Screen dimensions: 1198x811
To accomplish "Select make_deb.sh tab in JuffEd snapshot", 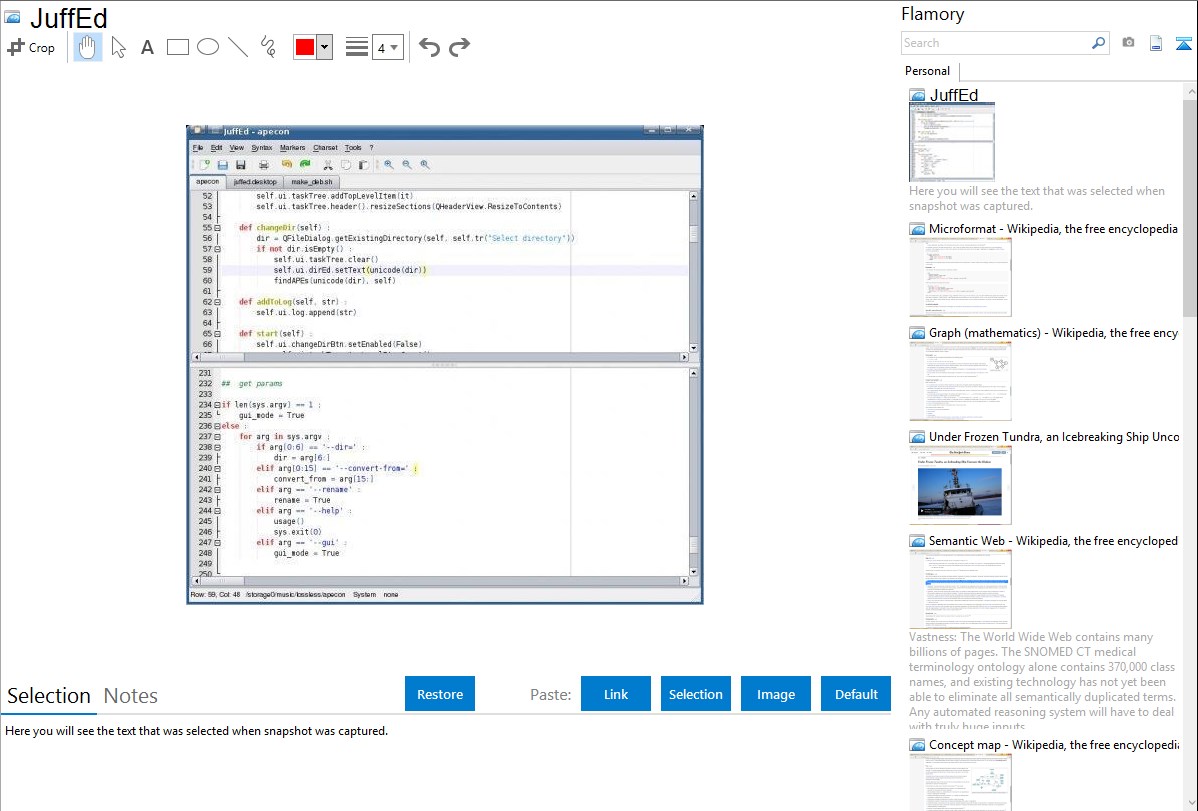I will (312, 182).
